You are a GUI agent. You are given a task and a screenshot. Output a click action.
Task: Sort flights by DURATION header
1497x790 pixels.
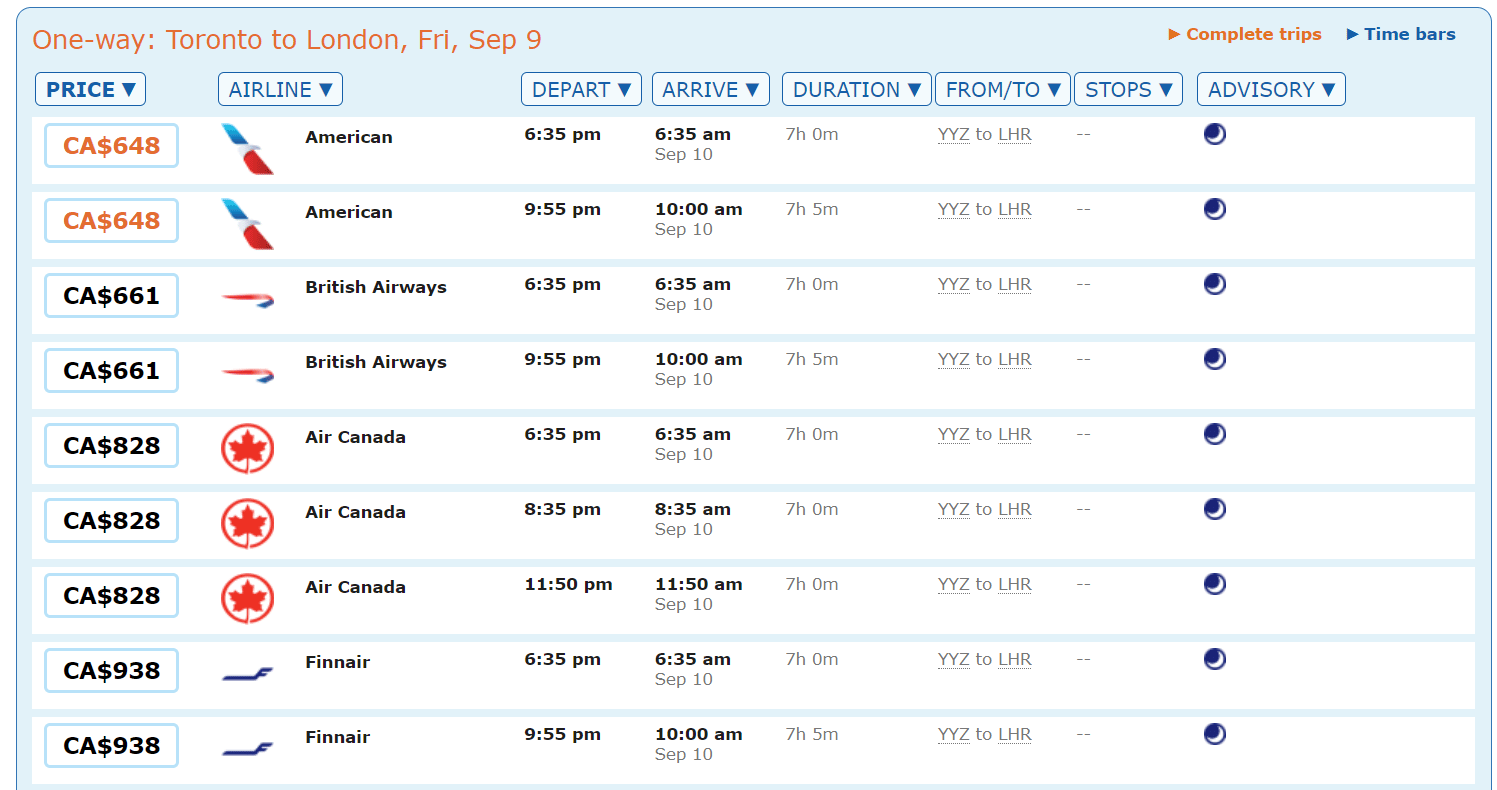click(856, 89)
